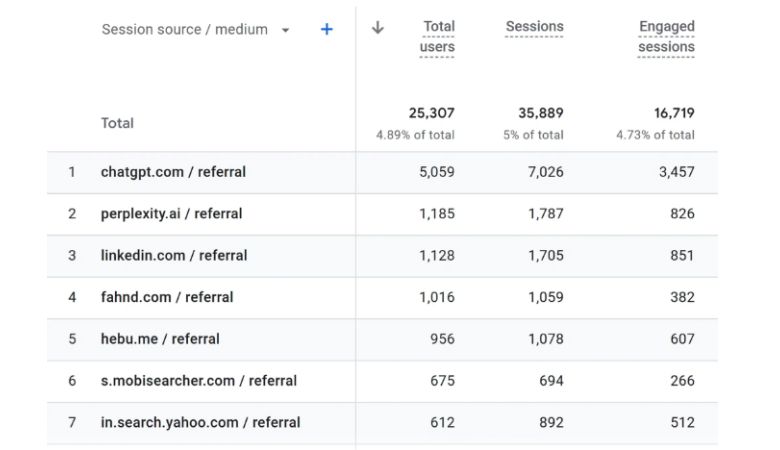
Task: Click the hebu.me / referral entry
Action: coord(160,339)
